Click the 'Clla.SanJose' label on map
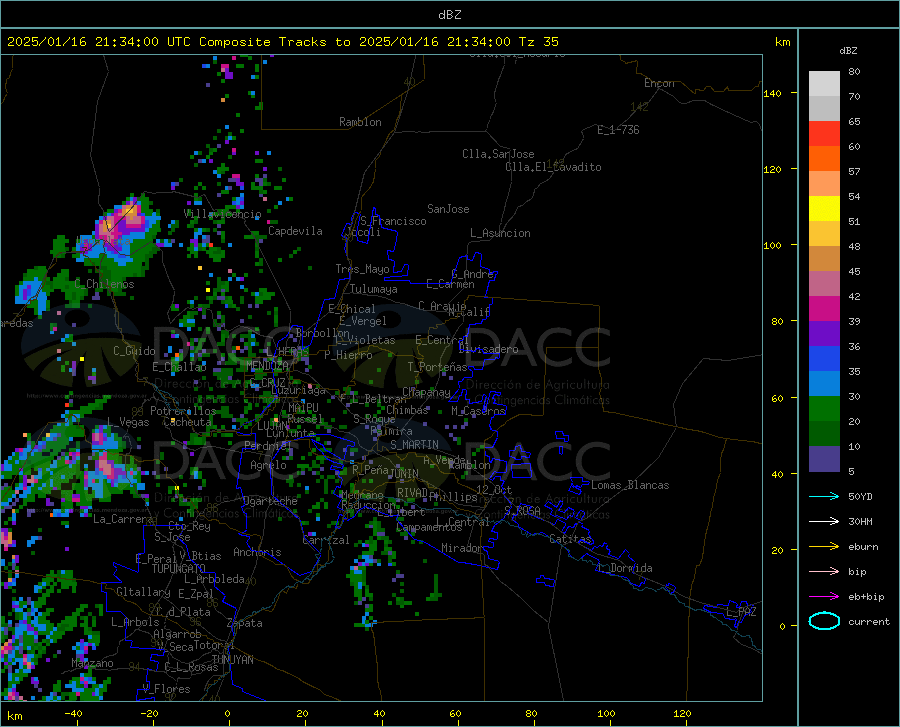900x727 pixels. 498,154
